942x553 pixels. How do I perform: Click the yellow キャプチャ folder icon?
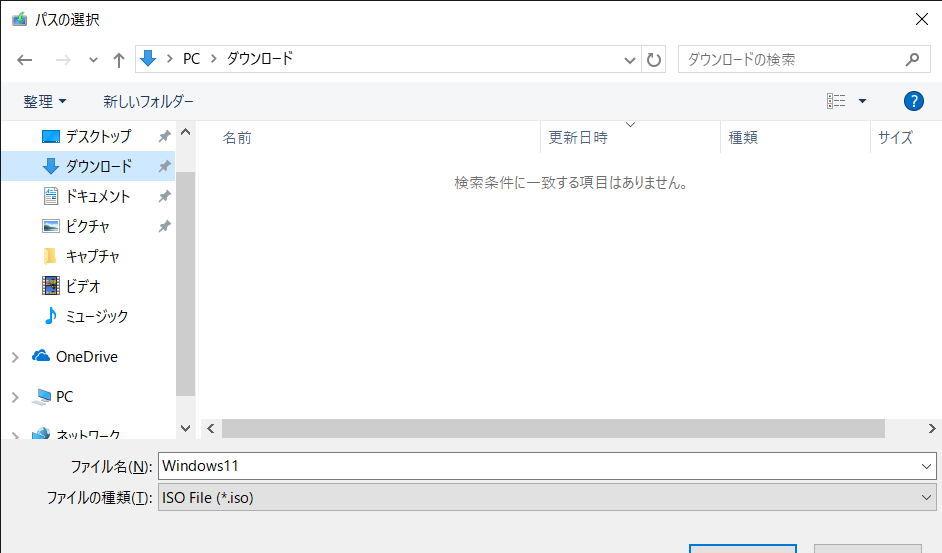pyautogui.click(x=50, y=256)
